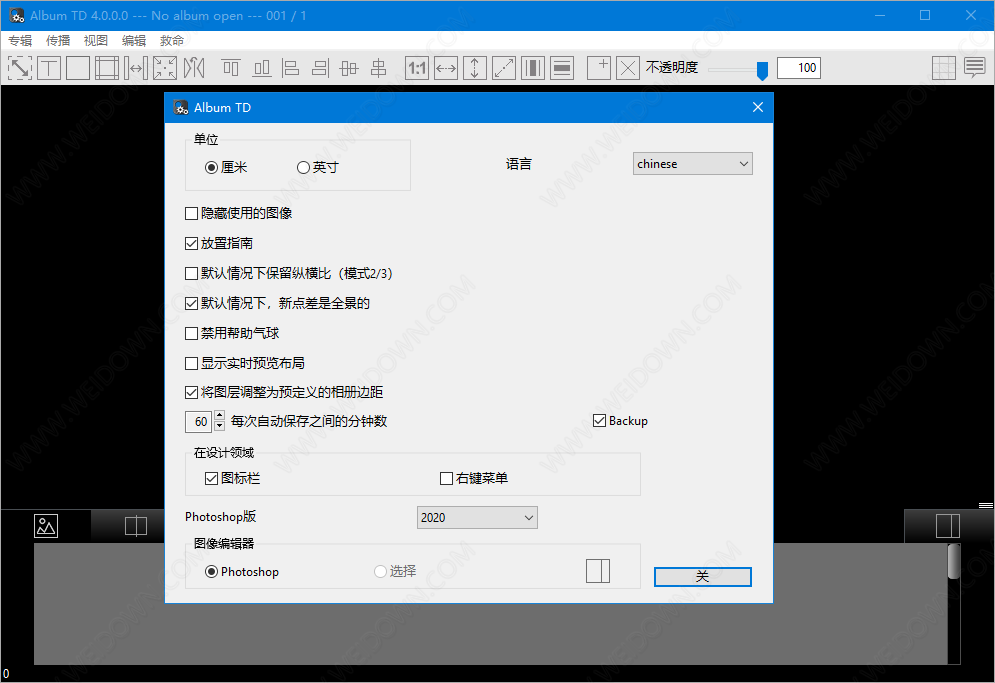The width and height of the screenshot is (995, 683).
Task: Open the Photoshop版 2020 dropdown
Action: [477, 517]
